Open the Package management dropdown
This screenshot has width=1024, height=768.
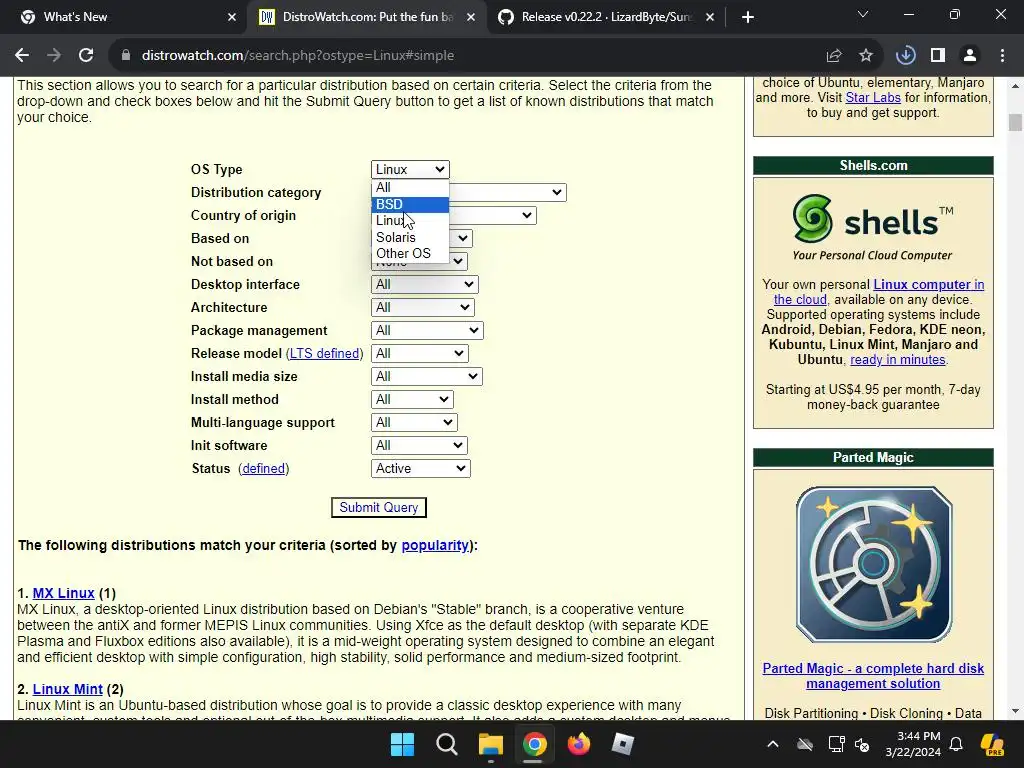(427, 330)
